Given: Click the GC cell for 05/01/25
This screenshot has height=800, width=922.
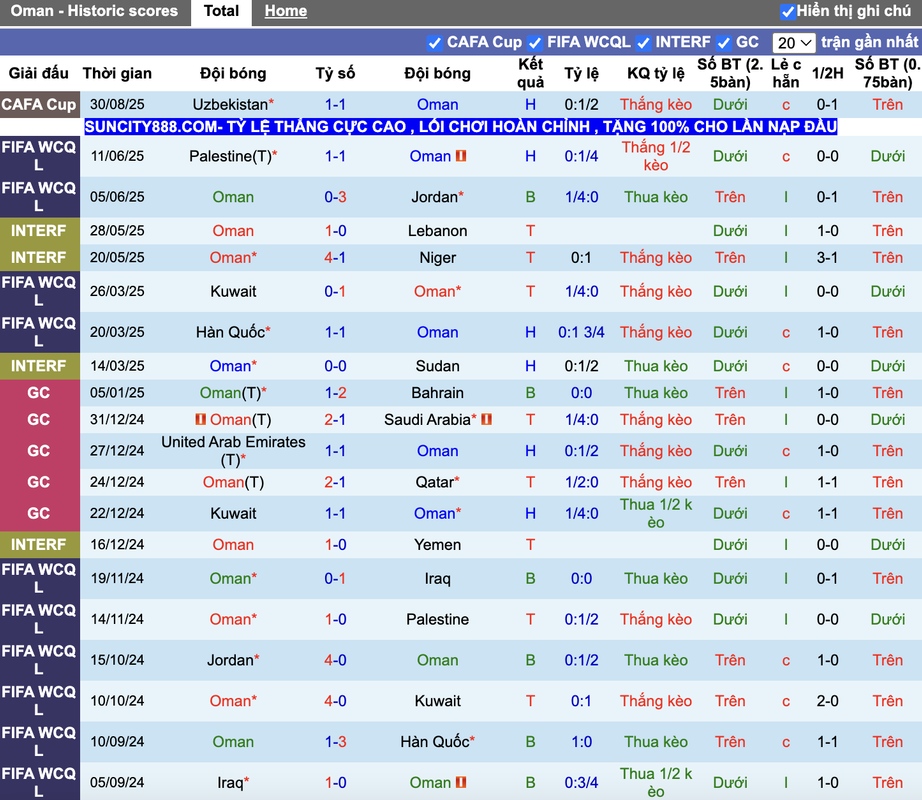Looking at the screenshot, I should point(39,393).
